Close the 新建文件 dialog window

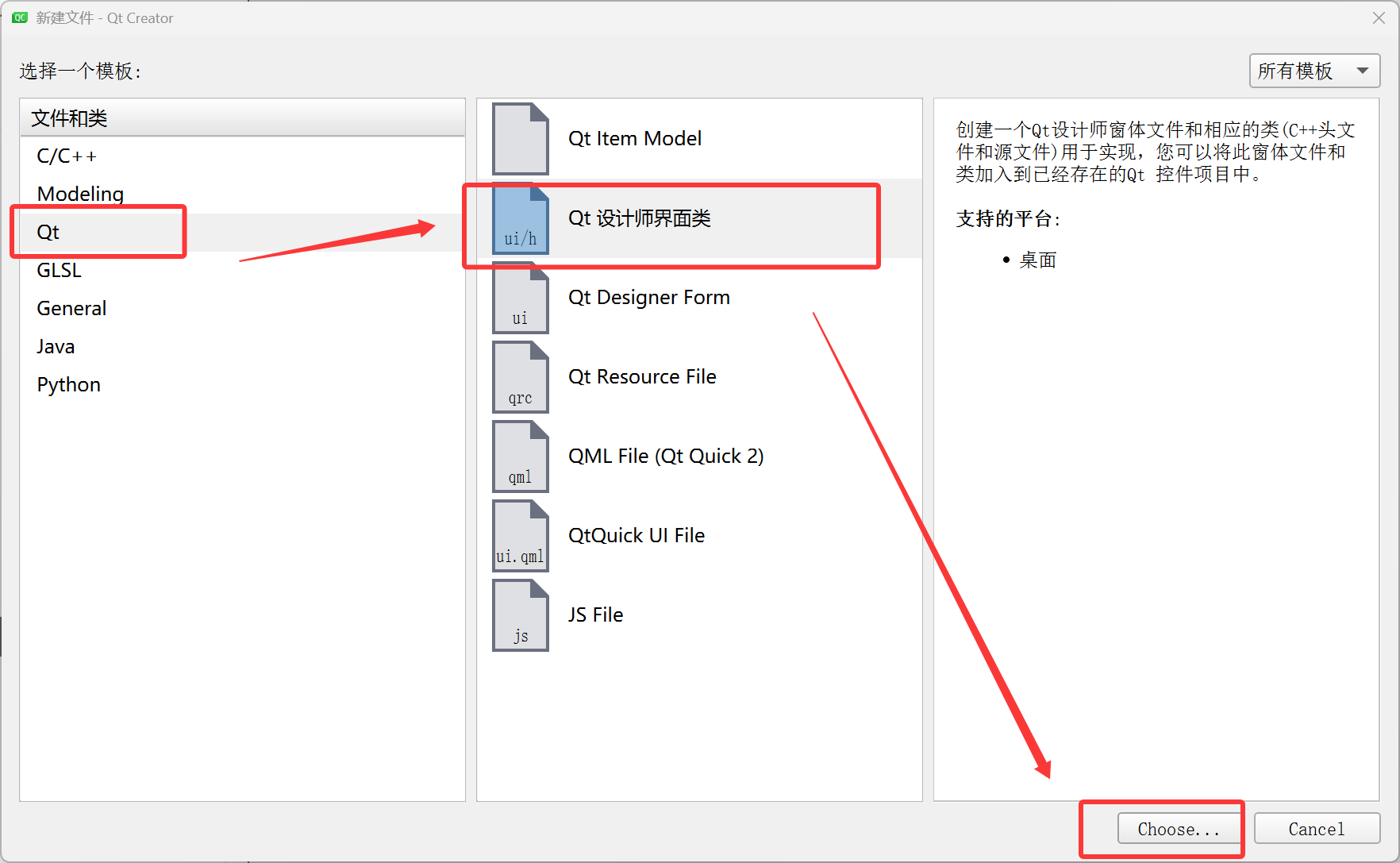(1379, 17)
